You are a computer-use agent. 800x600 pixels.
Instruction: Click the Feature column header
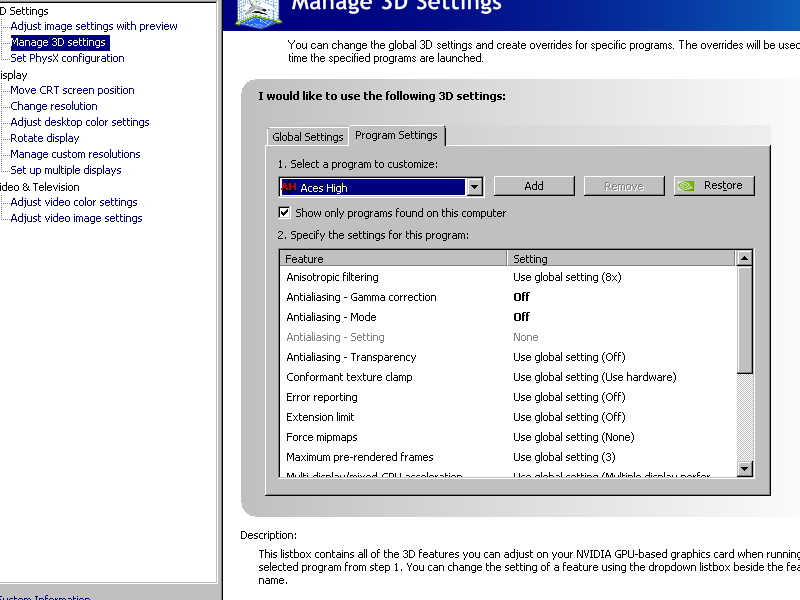(x=393, y=259)
